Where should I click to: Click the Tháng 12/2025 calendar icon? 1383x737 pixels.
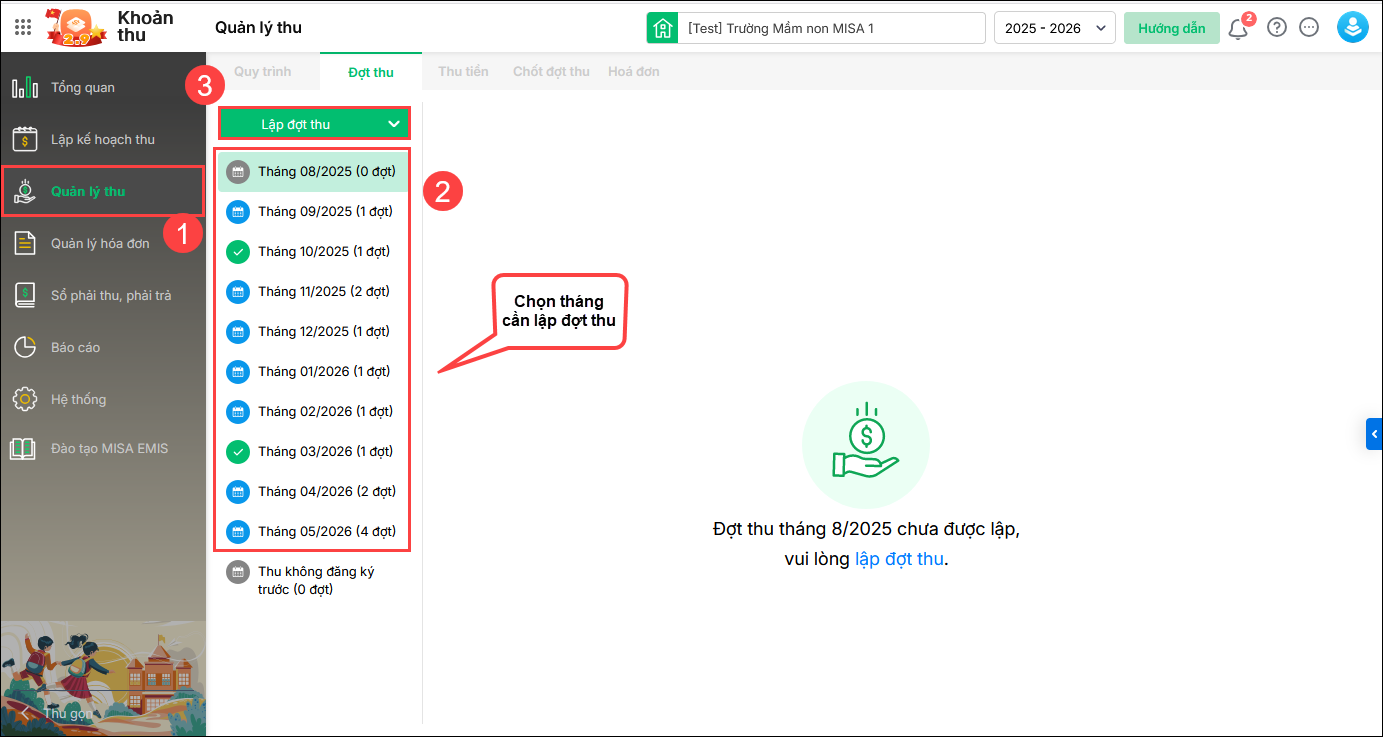click(x=237, y=332)
